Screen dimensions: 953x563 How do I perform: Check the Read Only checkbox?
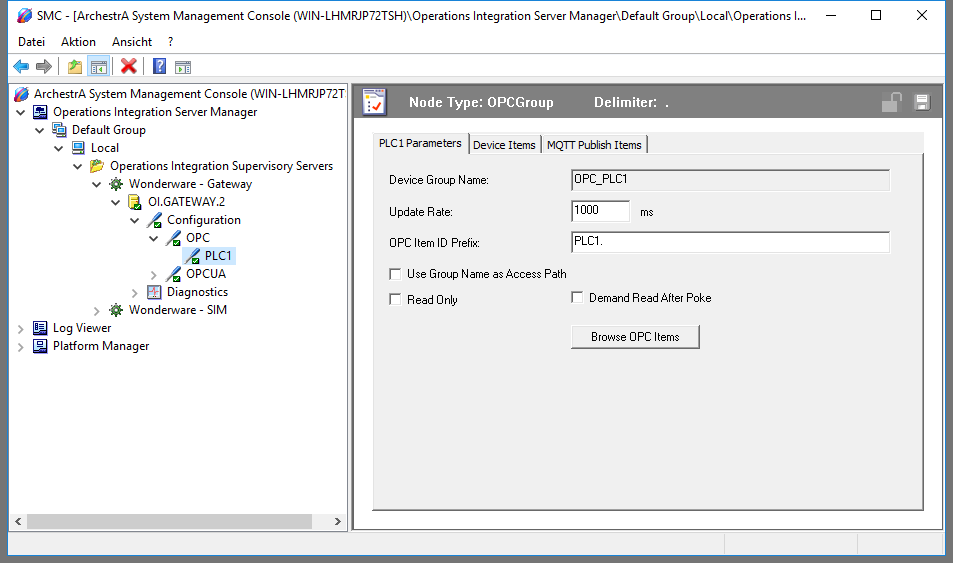pyautogui.click(x=395, y=300)
